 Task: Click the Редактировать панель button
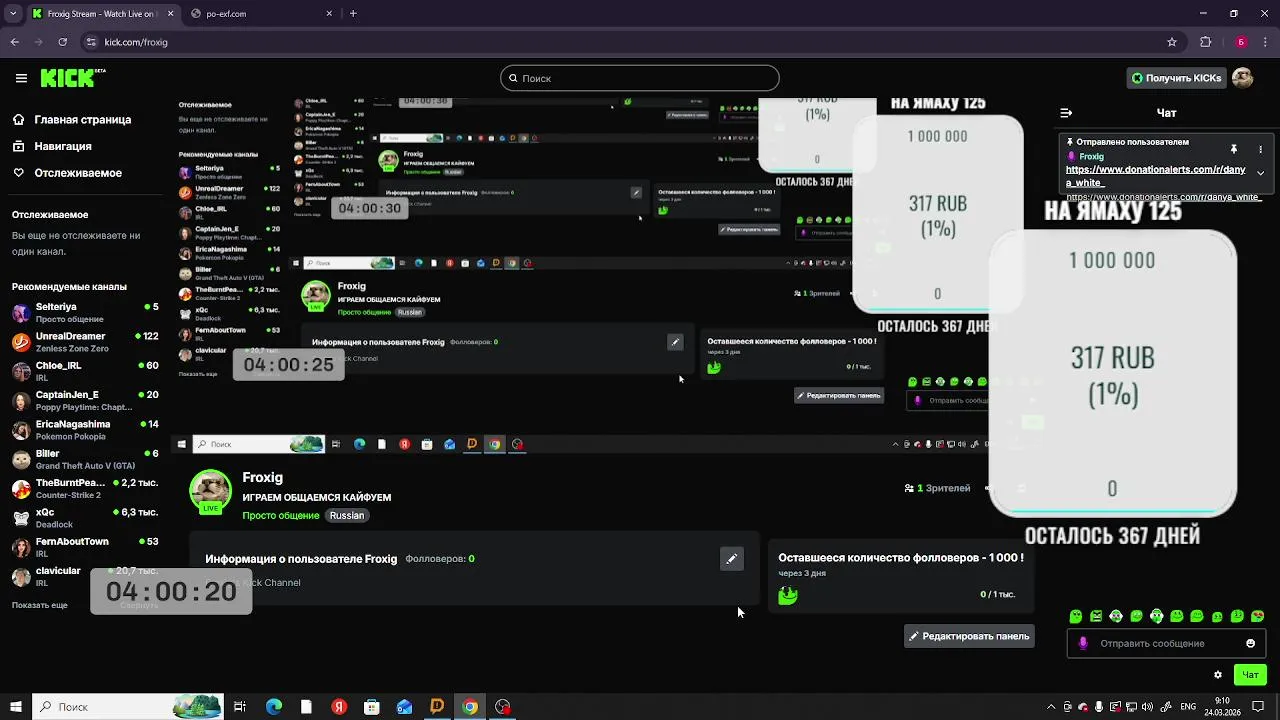[969, 636]
